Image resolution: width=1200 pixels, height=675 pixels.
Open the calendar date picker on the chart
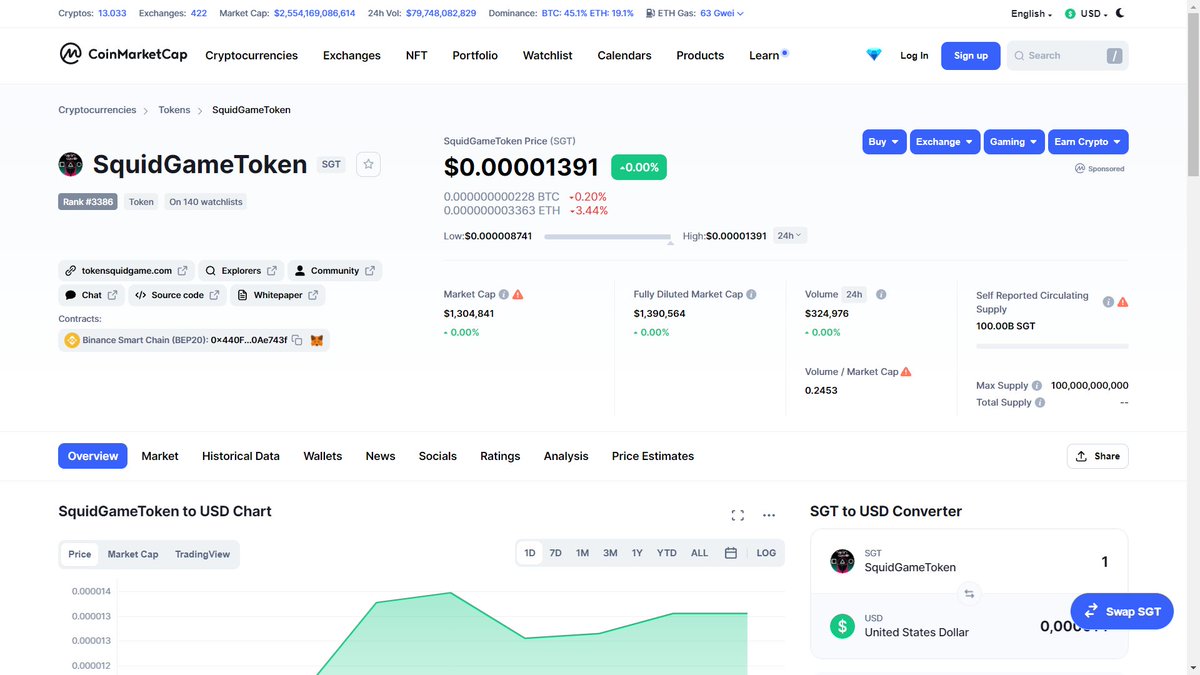click(x=733, y=552)
